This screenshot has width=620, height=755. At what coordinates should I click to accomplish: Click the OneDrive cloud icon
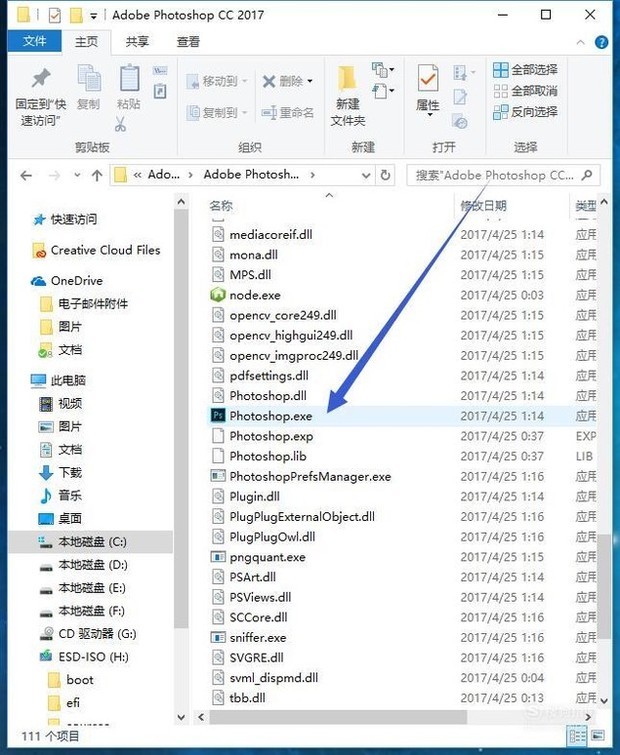[x=38, y=281]
